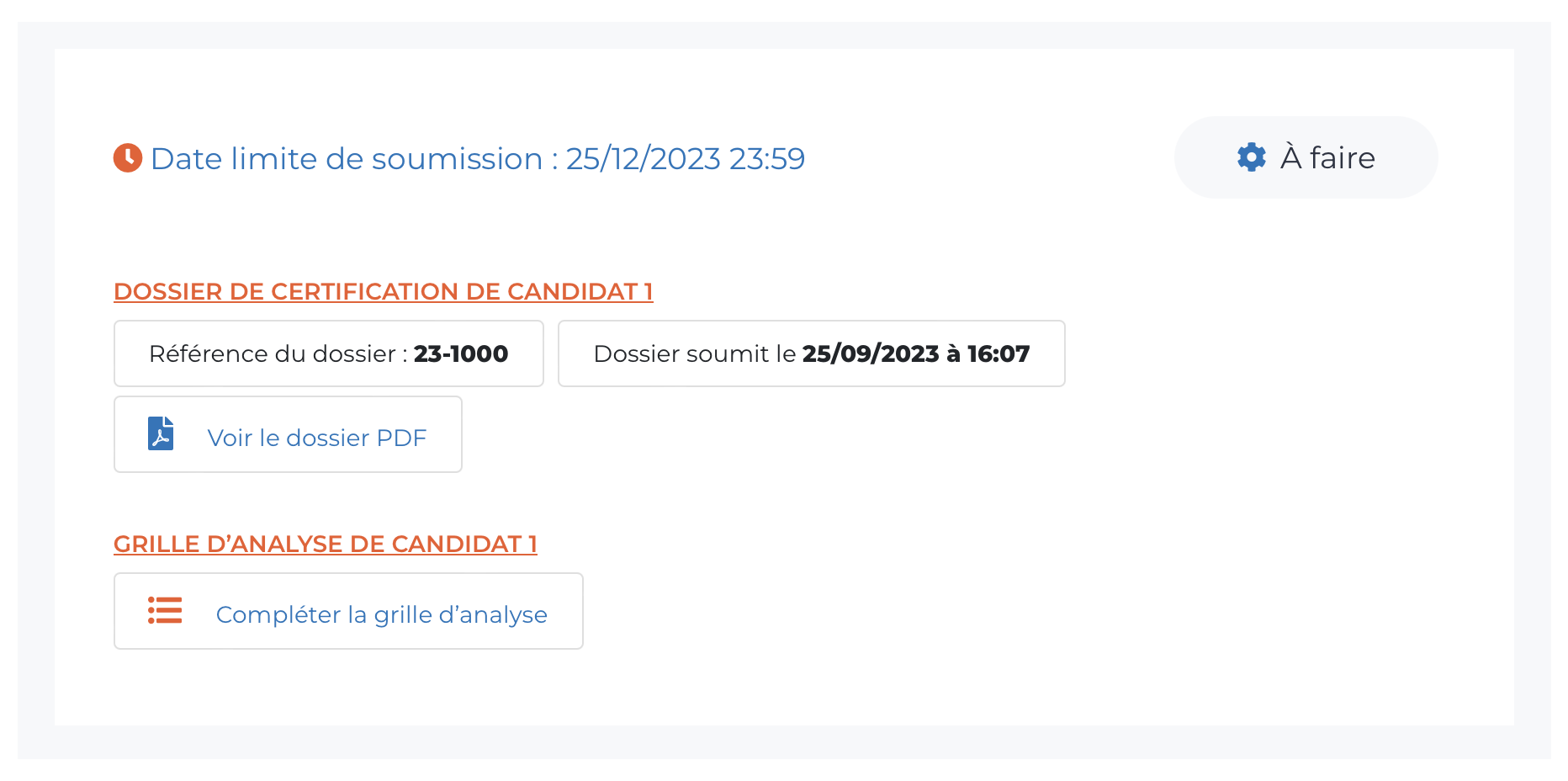This screenshot has height=781, width=1568.
Task: Click the bold submission date 25/09/2023
Action: [870, 353]
